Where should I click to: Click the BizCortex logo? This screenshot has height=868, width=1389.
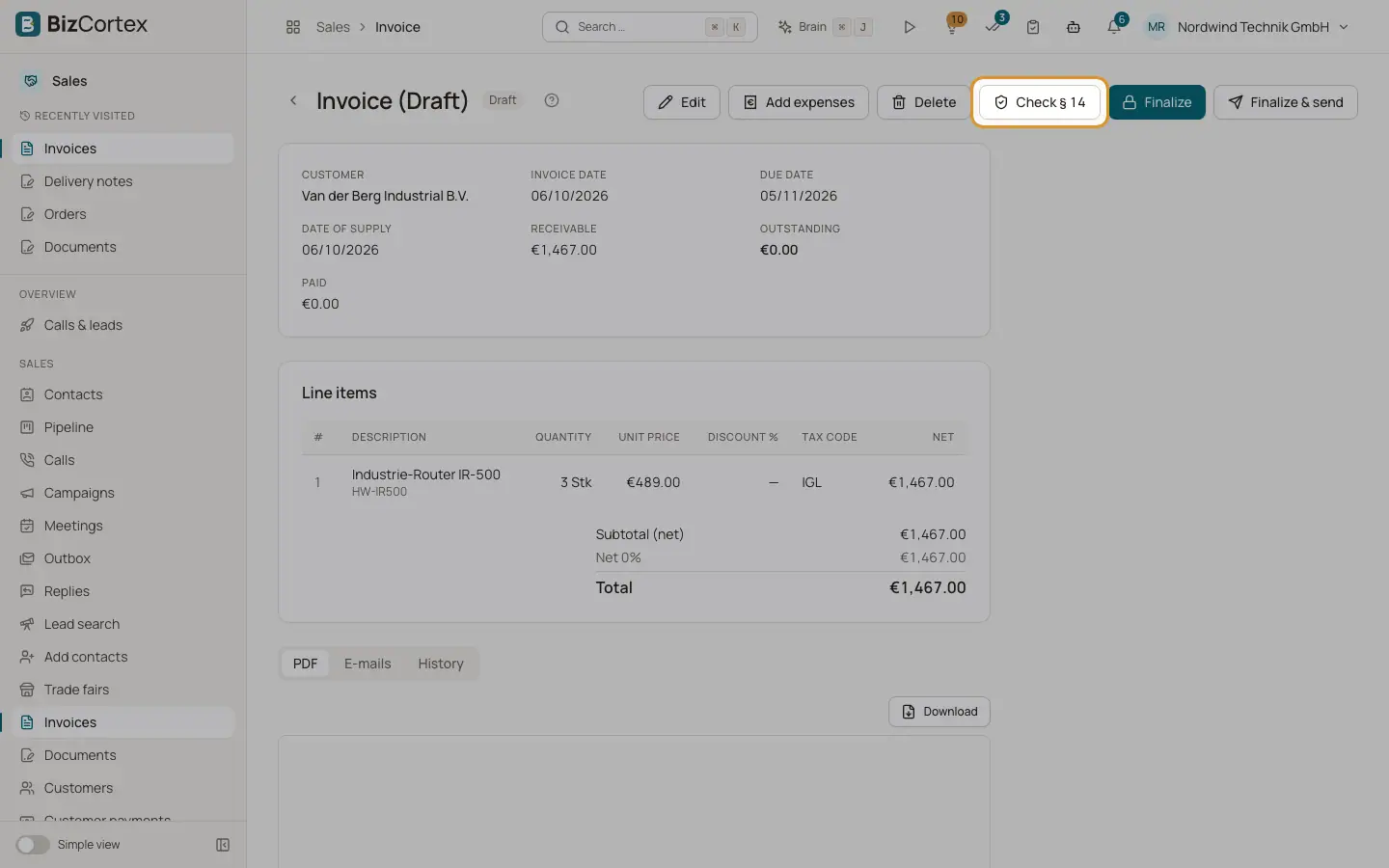pyautogui.click(x=82, y=24)
